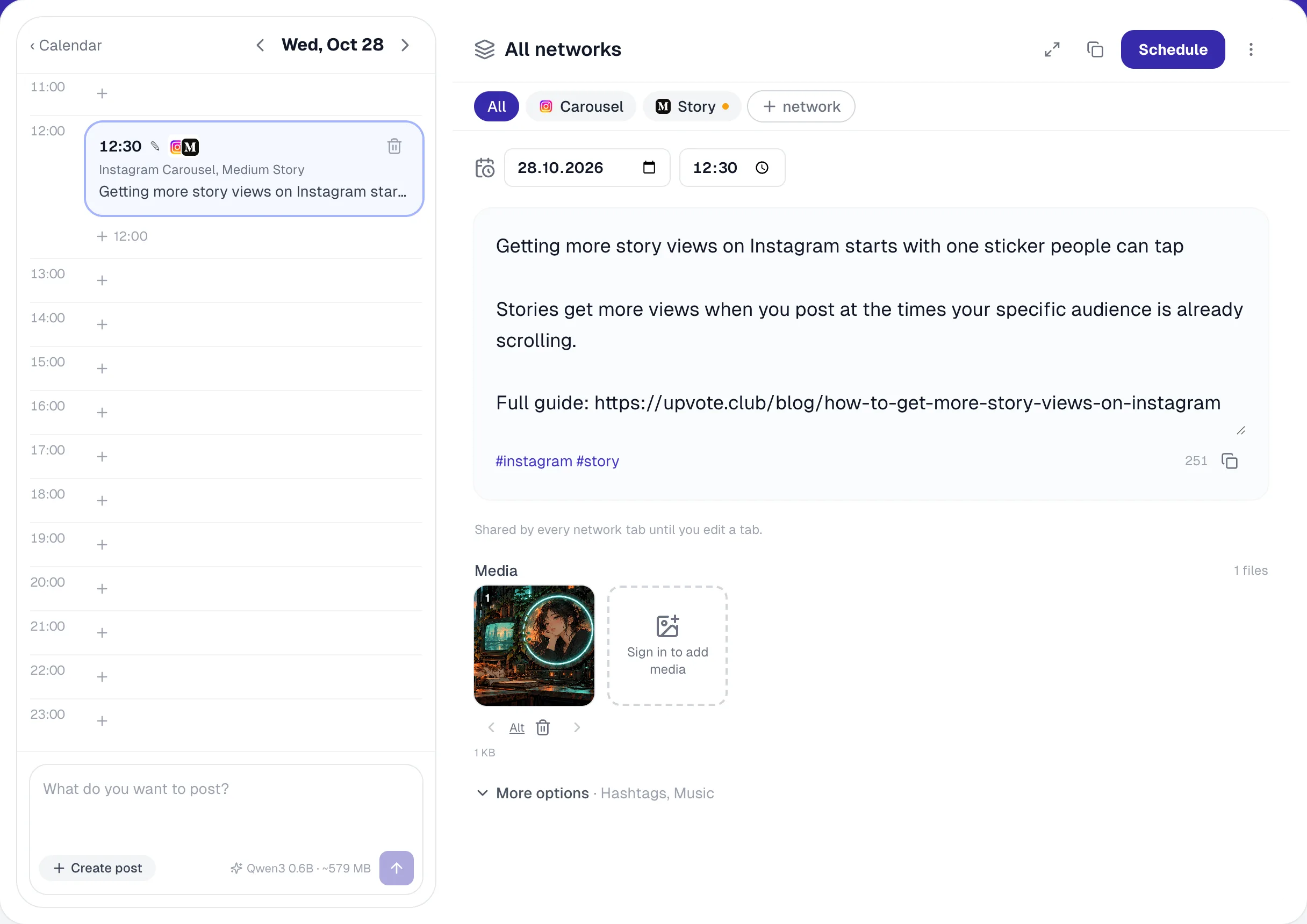Show previous media item arrow
The height and width of the screenshot is (924, 1307).
click(x=491, y=727)
